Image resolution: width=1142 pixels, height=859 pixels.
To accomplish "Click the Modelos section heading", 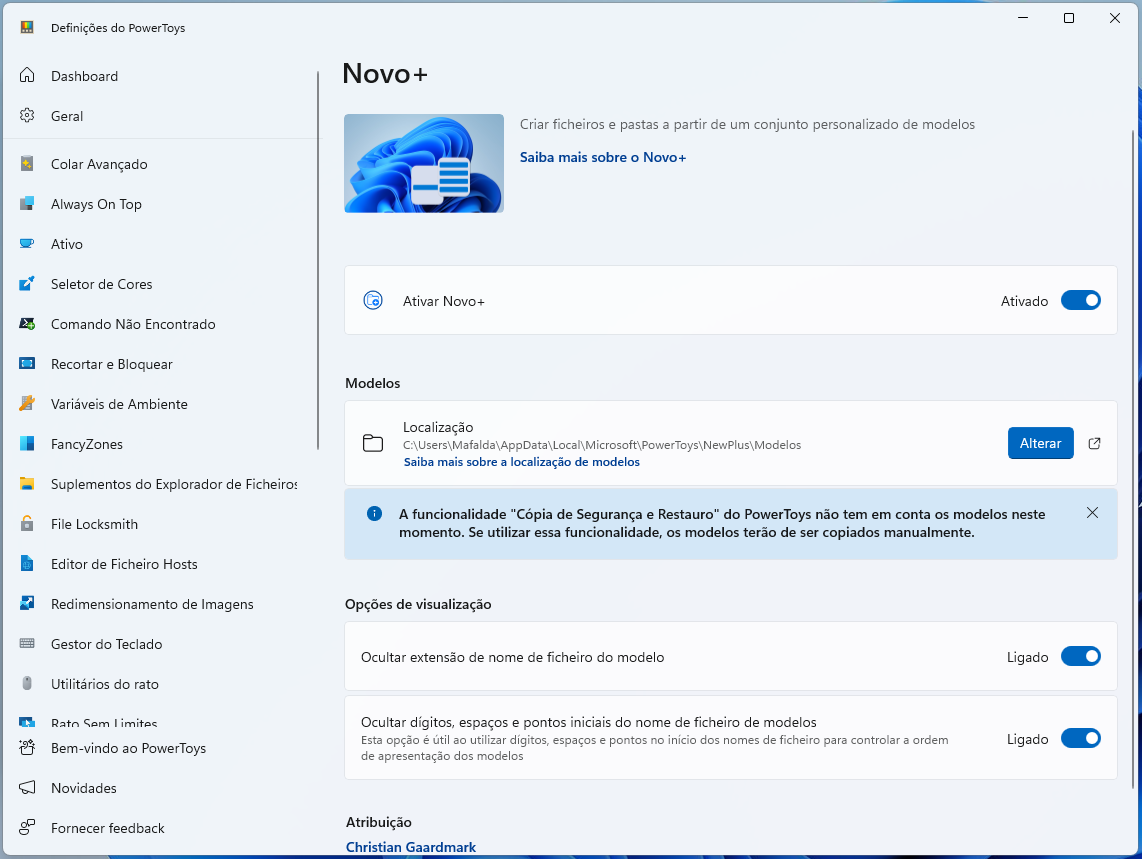I will coord(372,383).
